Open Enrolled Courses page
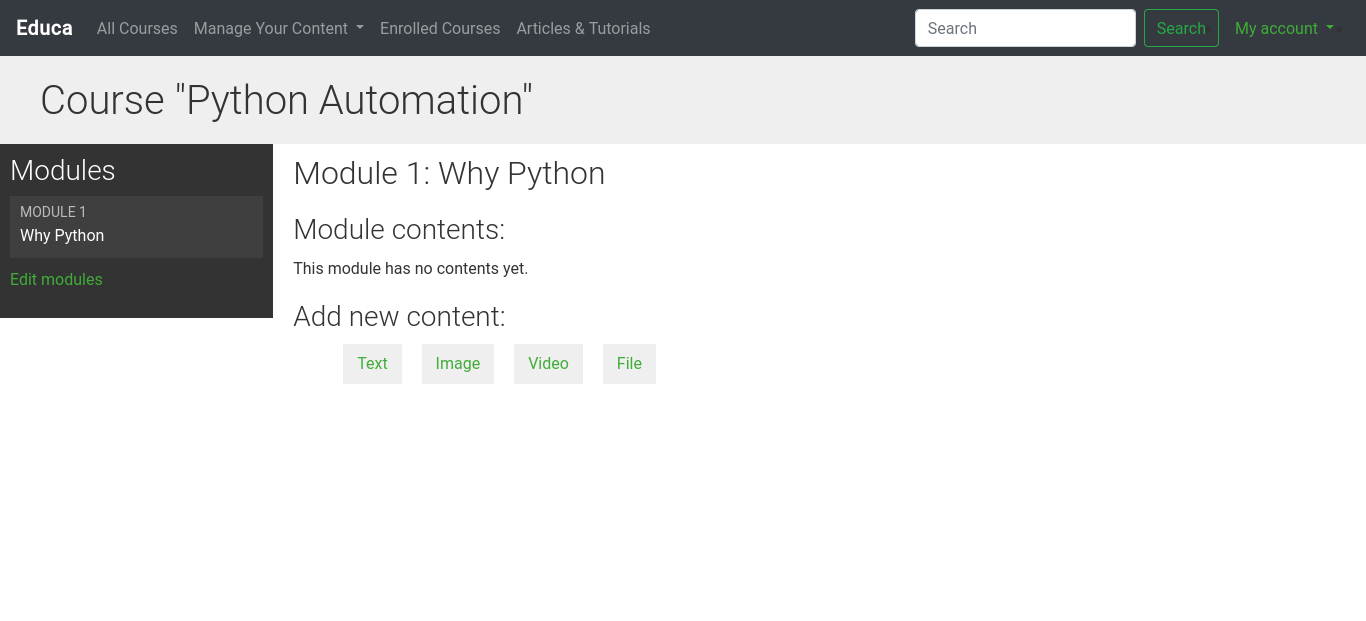The width and height of the screenshot is (1366, 621). point(440,28)
